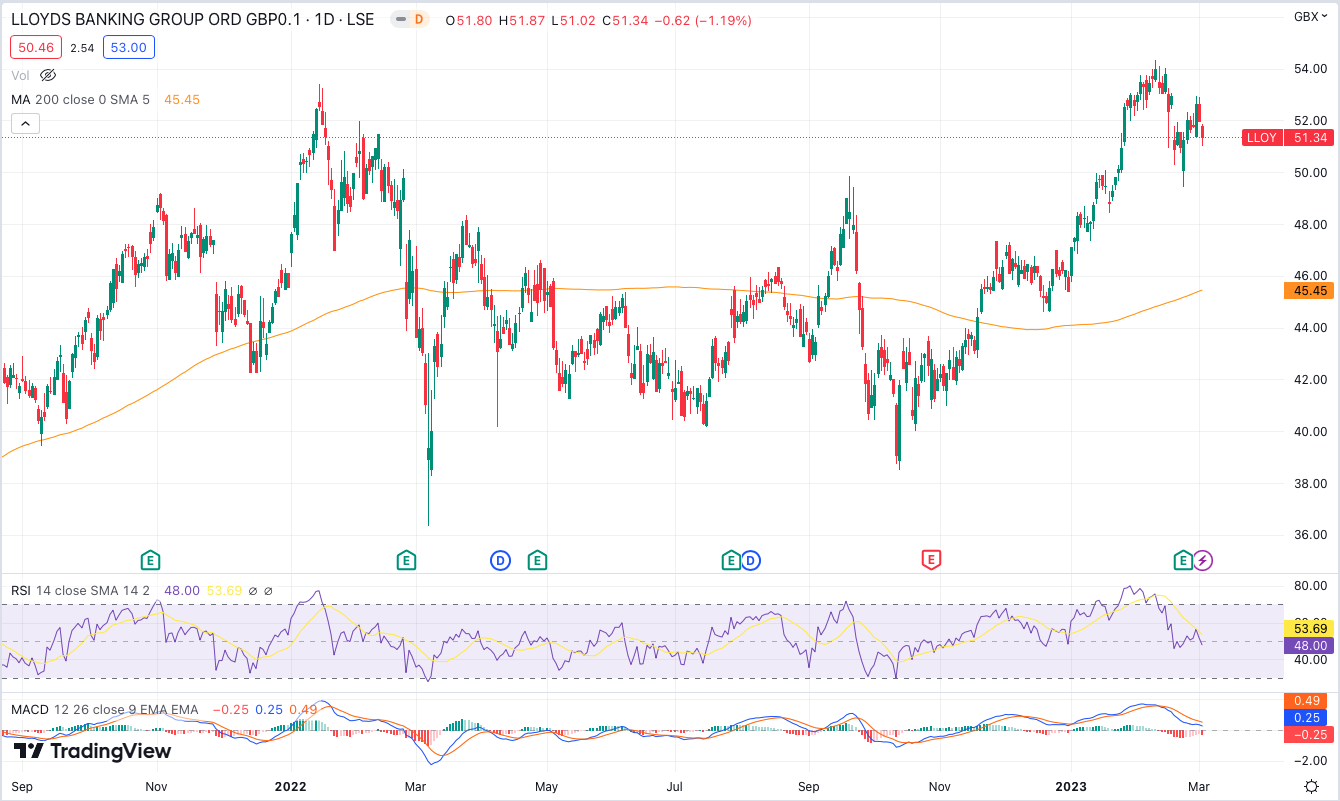The image size is (1340, 801).
Task: Open chart settings gear icon
Action: (1311, 786)
